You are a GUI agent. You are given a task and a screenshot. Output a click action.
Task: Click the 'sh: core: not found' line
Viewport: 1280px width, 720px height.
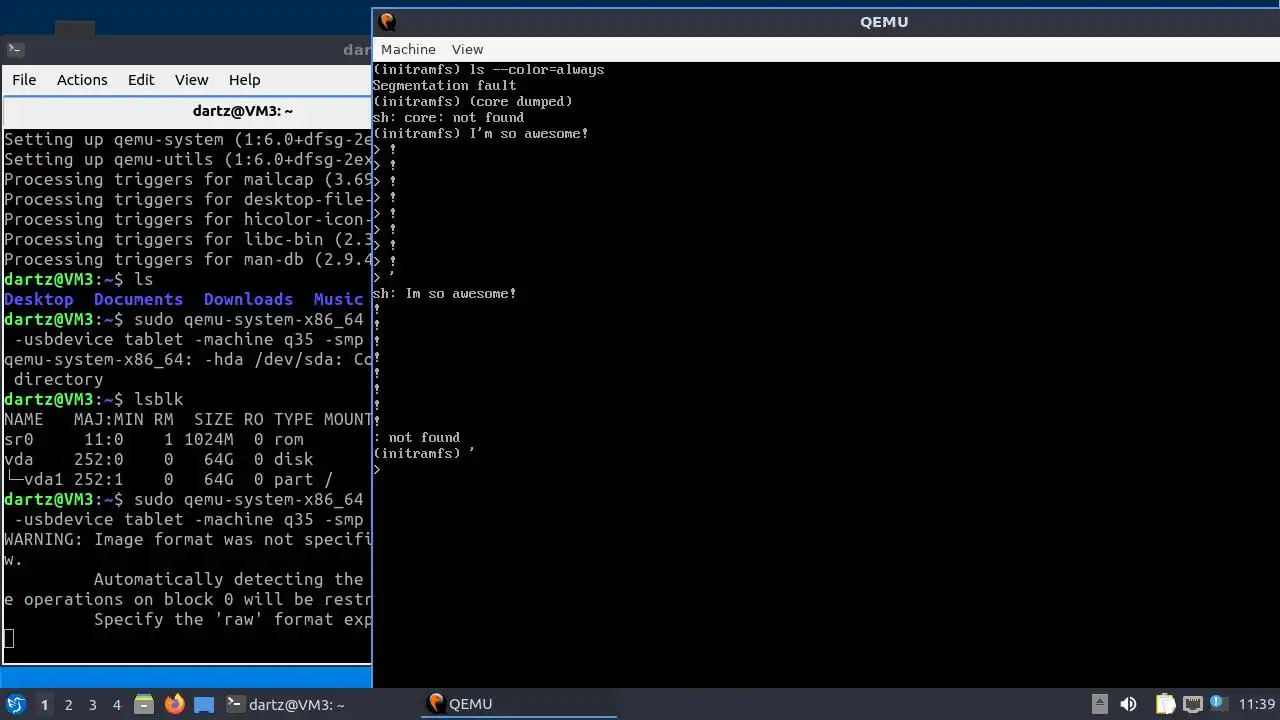448,117
